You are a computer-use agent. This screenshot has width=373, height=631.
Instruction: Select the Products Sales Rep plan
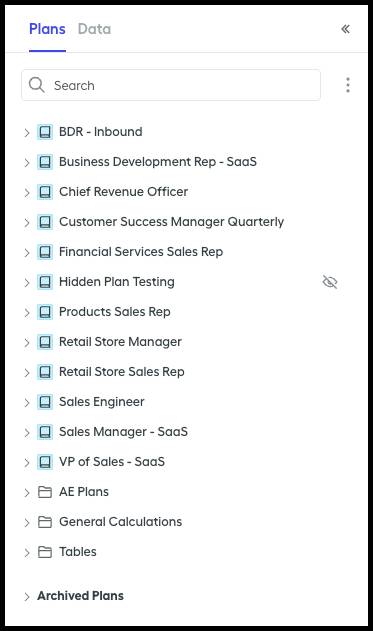115,312
